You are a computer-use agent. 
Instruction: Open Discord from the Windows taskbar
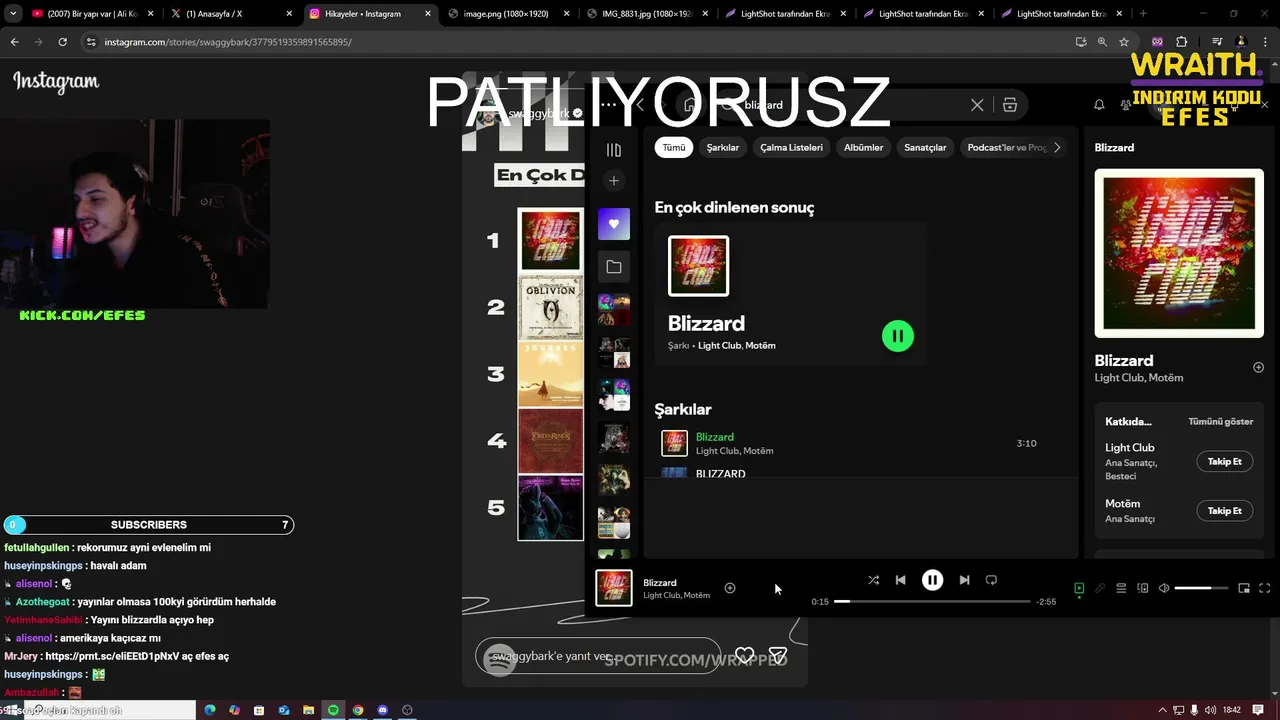[x=382, y=710]
